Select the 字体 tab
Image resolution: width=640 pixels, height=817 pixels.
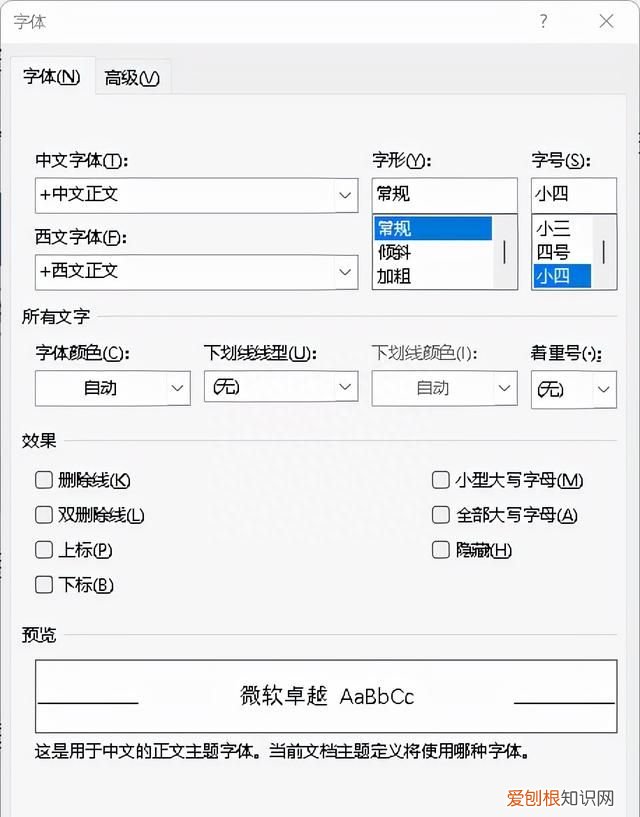pyautogui.click(x=51, y=76)
